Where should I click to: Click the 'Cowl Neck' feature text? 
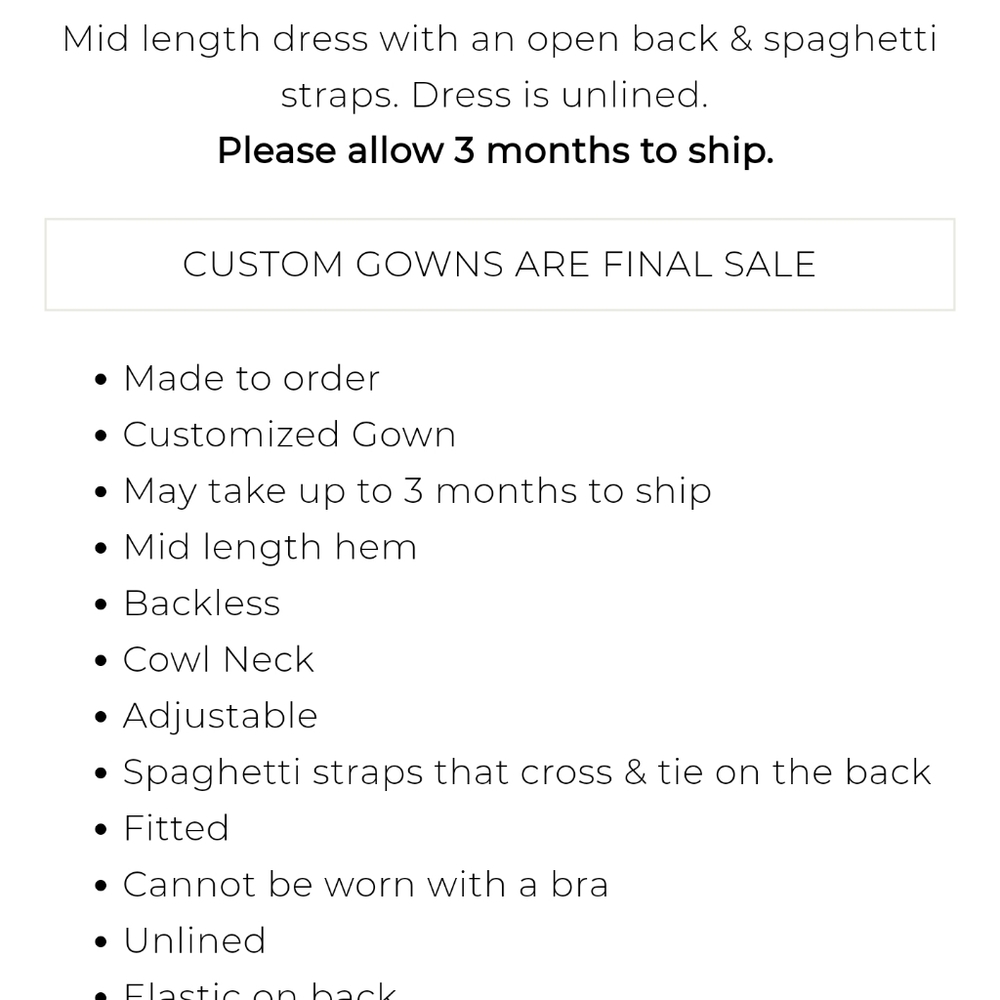[218, 660]
